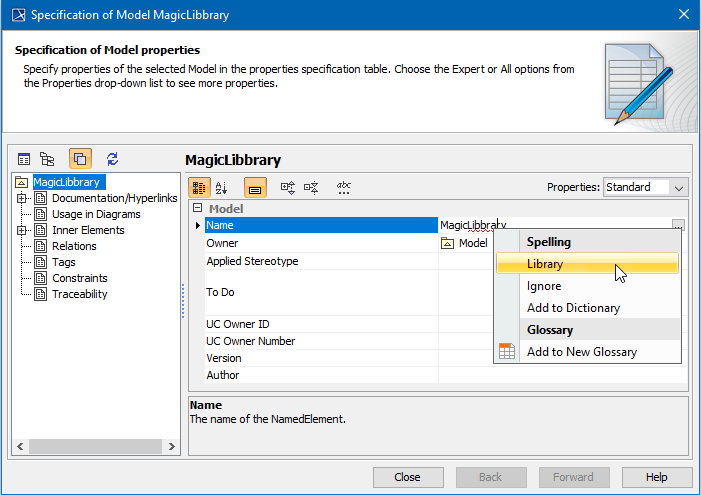Click the rightmost properties toolbar icon
The width and height of the screenshot is (701, 495).
pos(344,187)
